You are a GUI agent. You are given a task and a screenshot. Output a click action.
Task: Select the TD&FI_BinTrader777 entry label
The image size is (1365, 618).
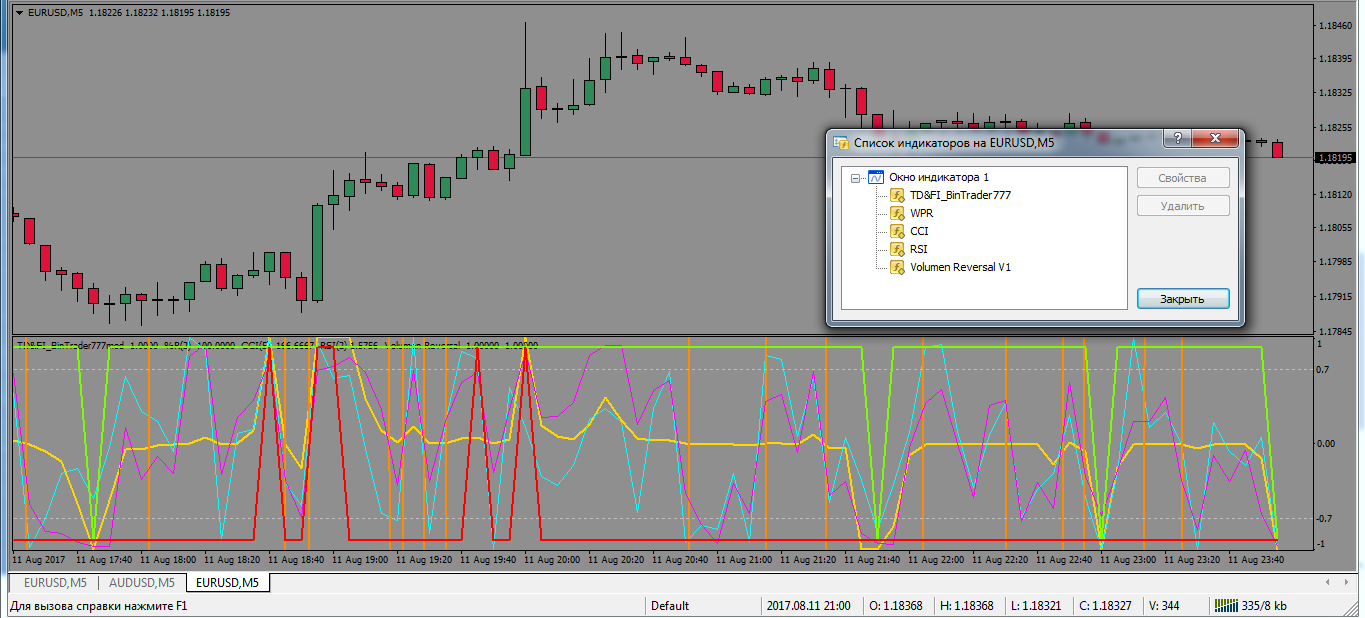tap(960, 196)
